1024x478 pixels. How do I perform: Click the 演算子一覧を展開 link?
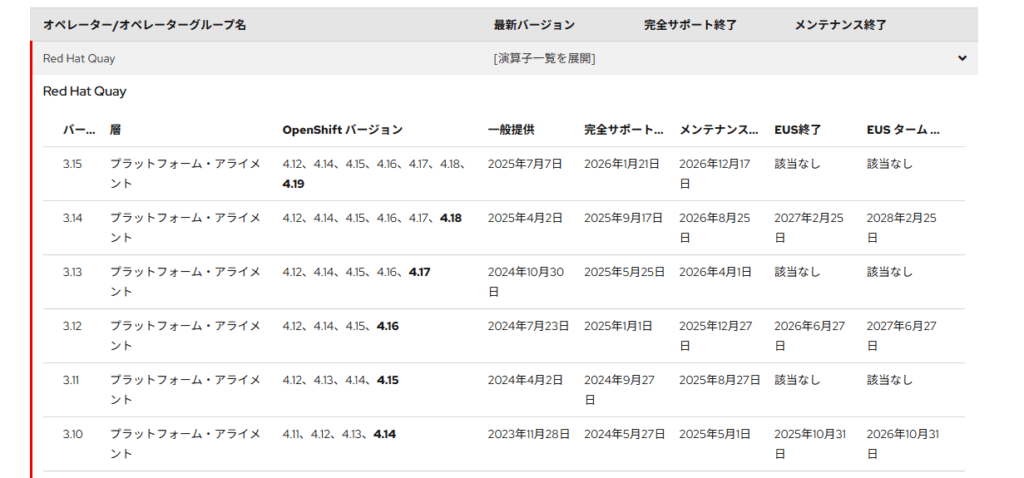click(x=544, y=58)
